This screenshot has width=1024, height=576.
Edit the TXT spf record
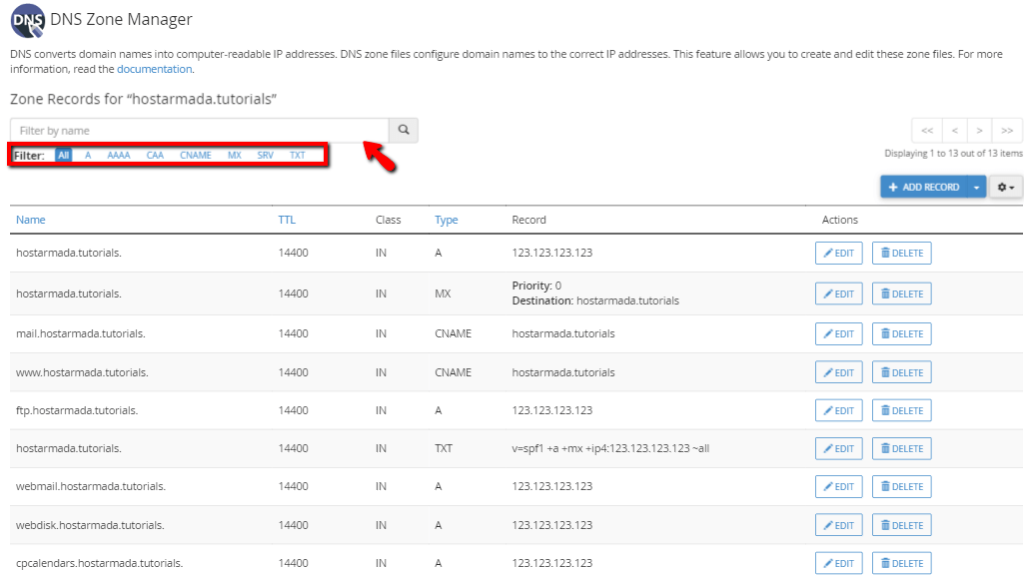839,449
